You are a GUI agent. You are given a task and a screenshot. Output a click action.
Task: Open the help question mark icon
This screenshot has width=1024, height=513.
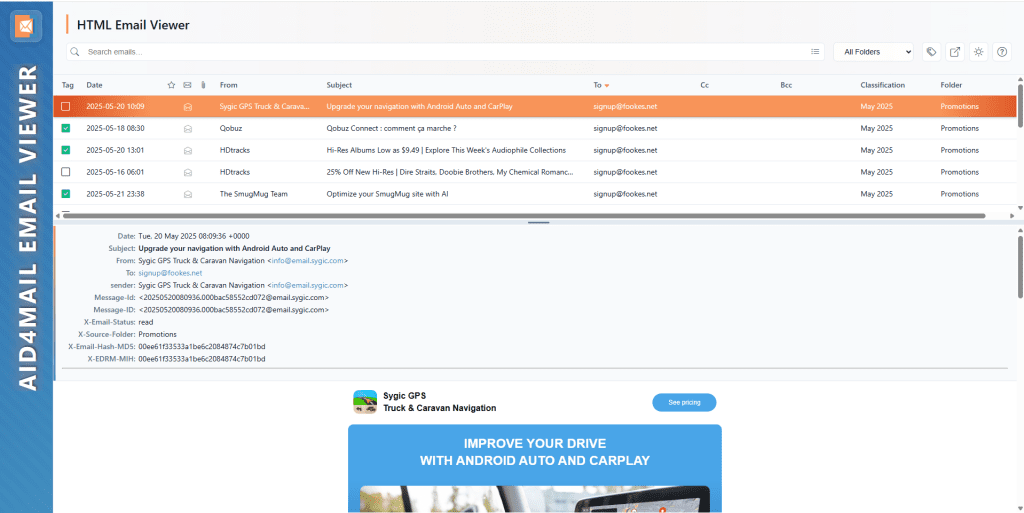tap(1002, 52)
